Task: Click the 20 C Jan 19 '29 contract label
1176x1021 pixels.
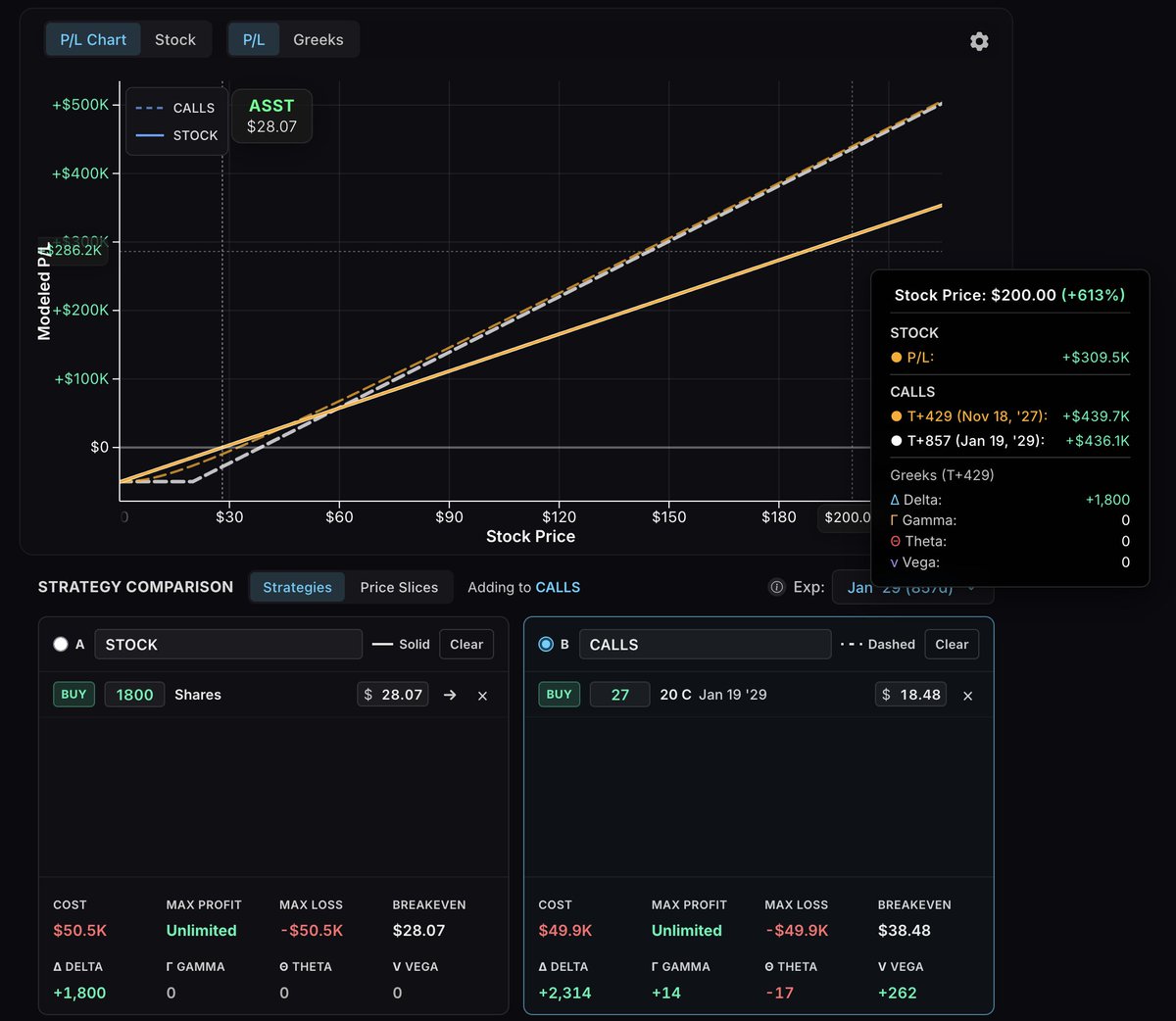Action: pyautogui.click(x=713, y=694)
